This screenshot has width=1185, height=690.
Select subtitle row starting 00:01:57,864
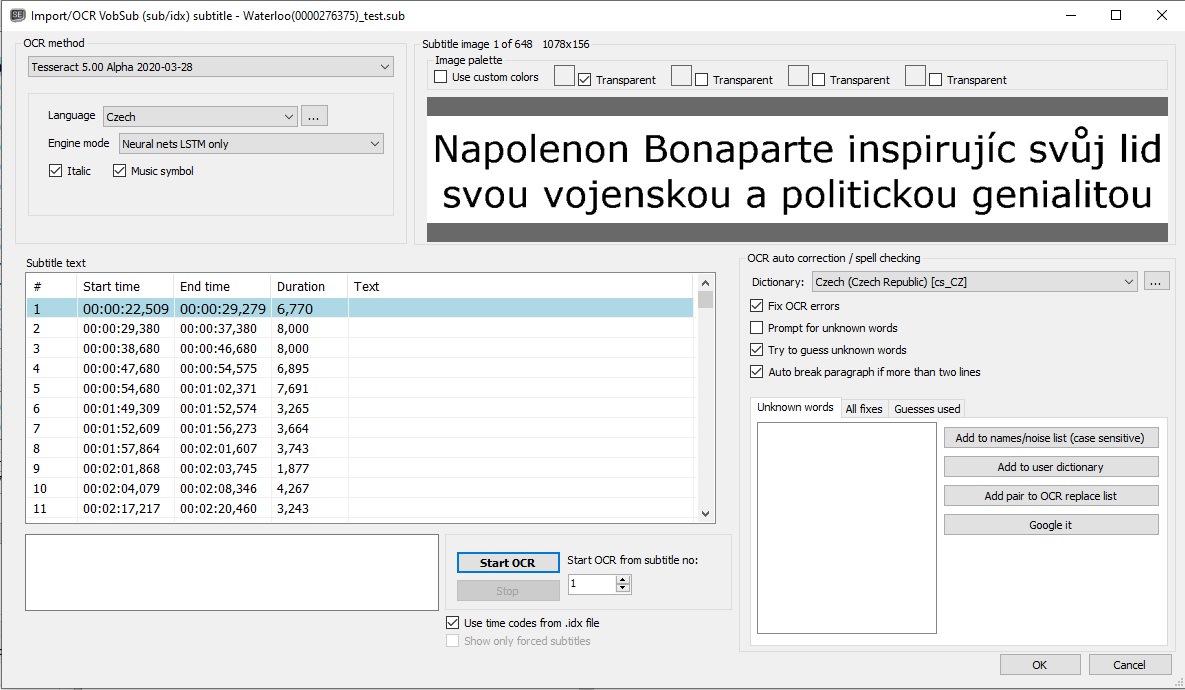[360, 448]
